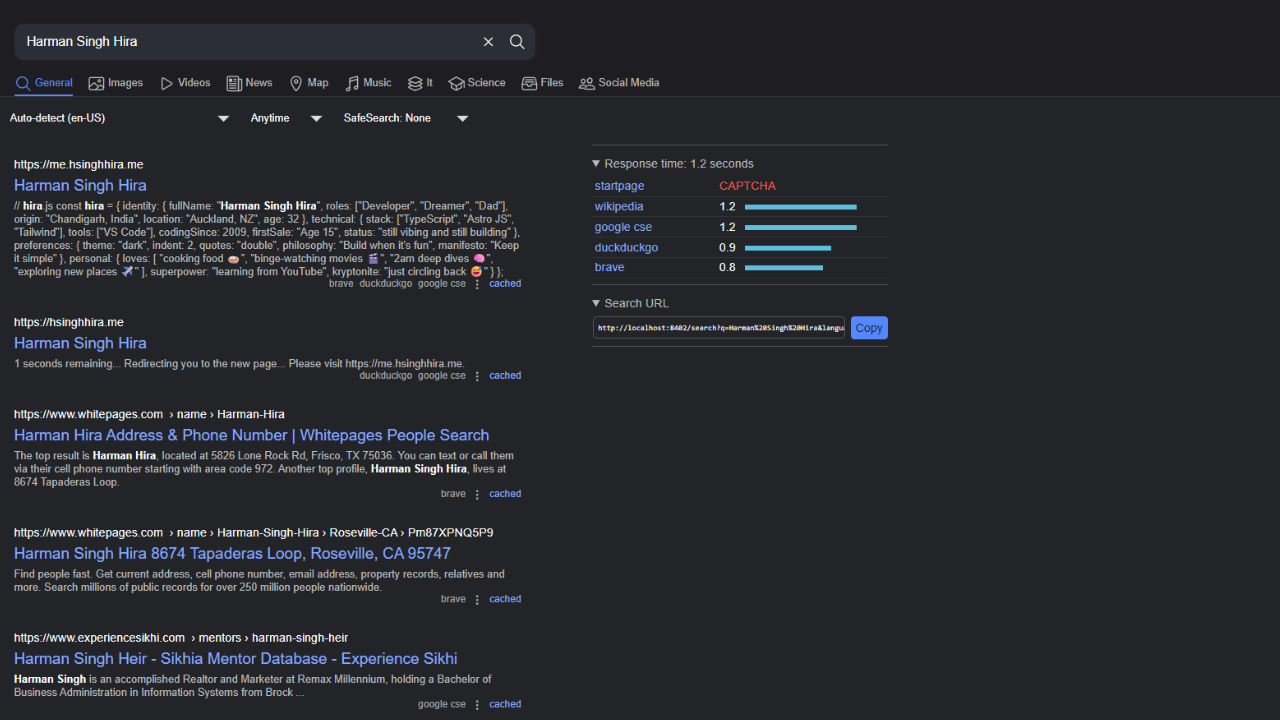Image resolution: width=1280 pixels, height=720 pixels.
Task: Open the Auto-detect (en-US) language dropdown
Action: tap(120, 118)
